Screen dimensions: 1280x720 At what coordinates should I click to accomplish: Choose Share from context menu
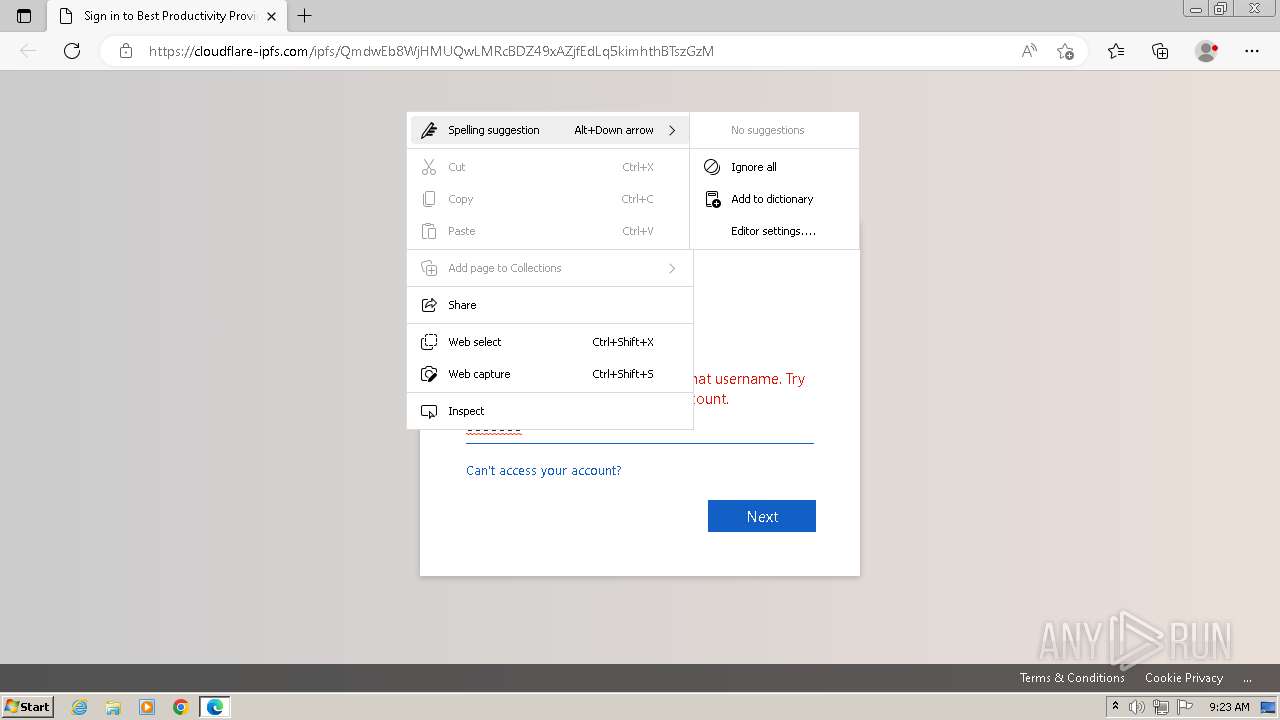[549, 305]
